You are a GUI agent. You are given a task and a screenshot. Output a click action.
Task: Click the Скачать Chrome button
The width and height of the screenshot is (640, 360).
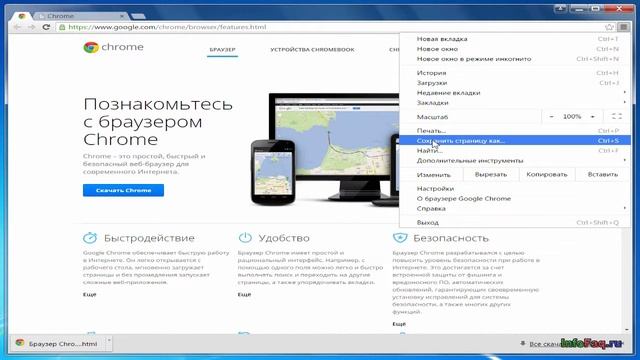[x=123, y=190]
